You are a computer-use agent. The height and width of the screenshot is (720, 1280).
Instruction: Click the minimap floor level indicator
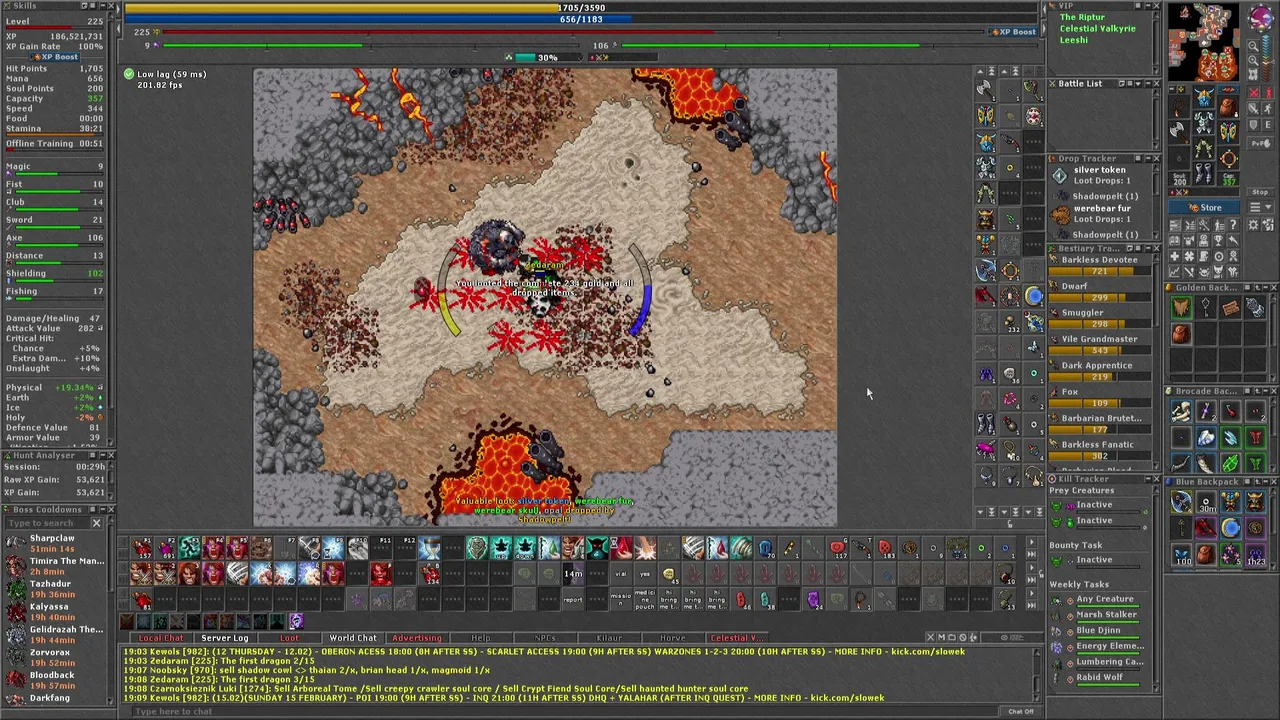pos(1266,58)
